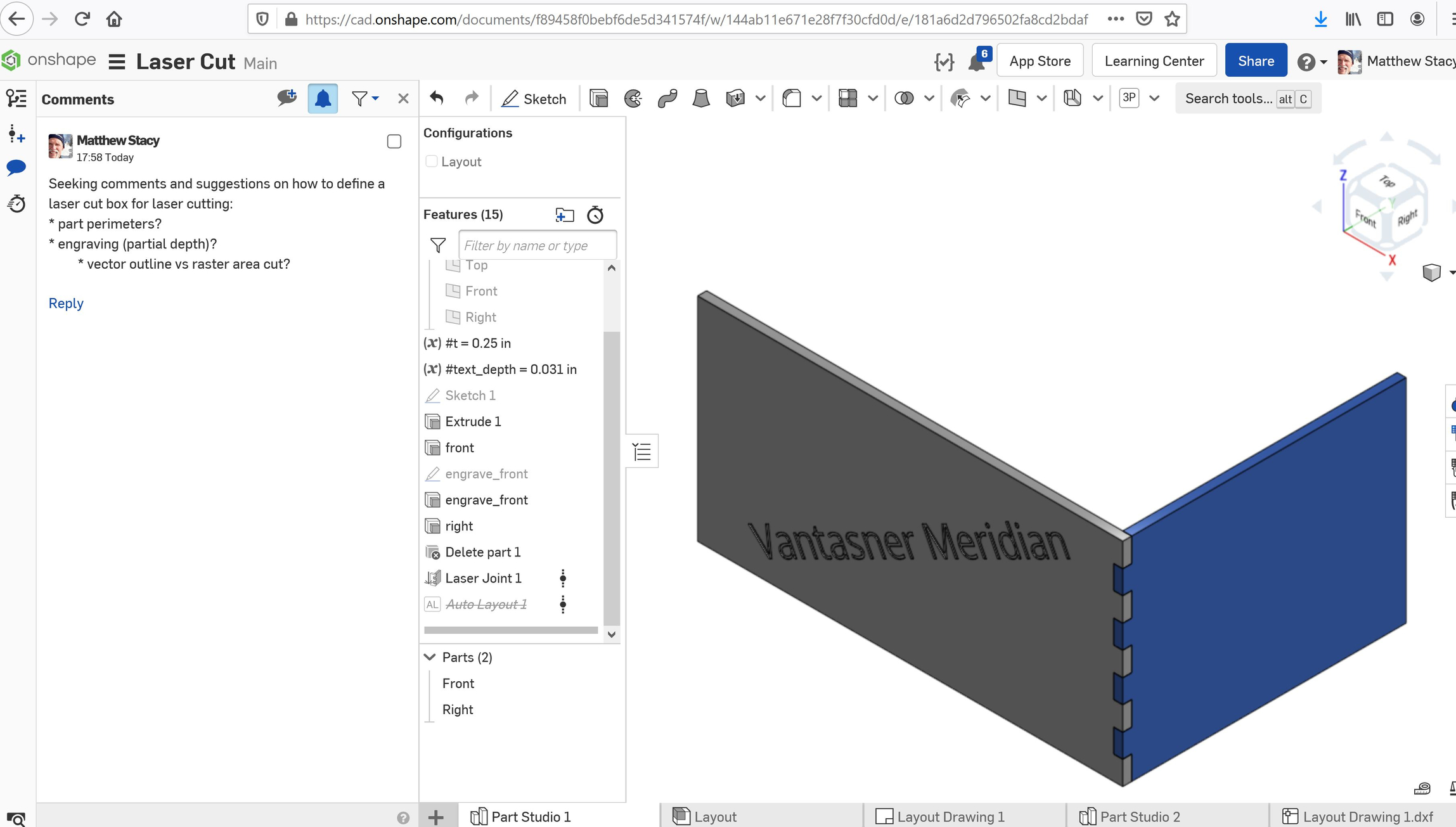Collapse the Parts (2) list
1456x827 pixels.
coord(430,657)
